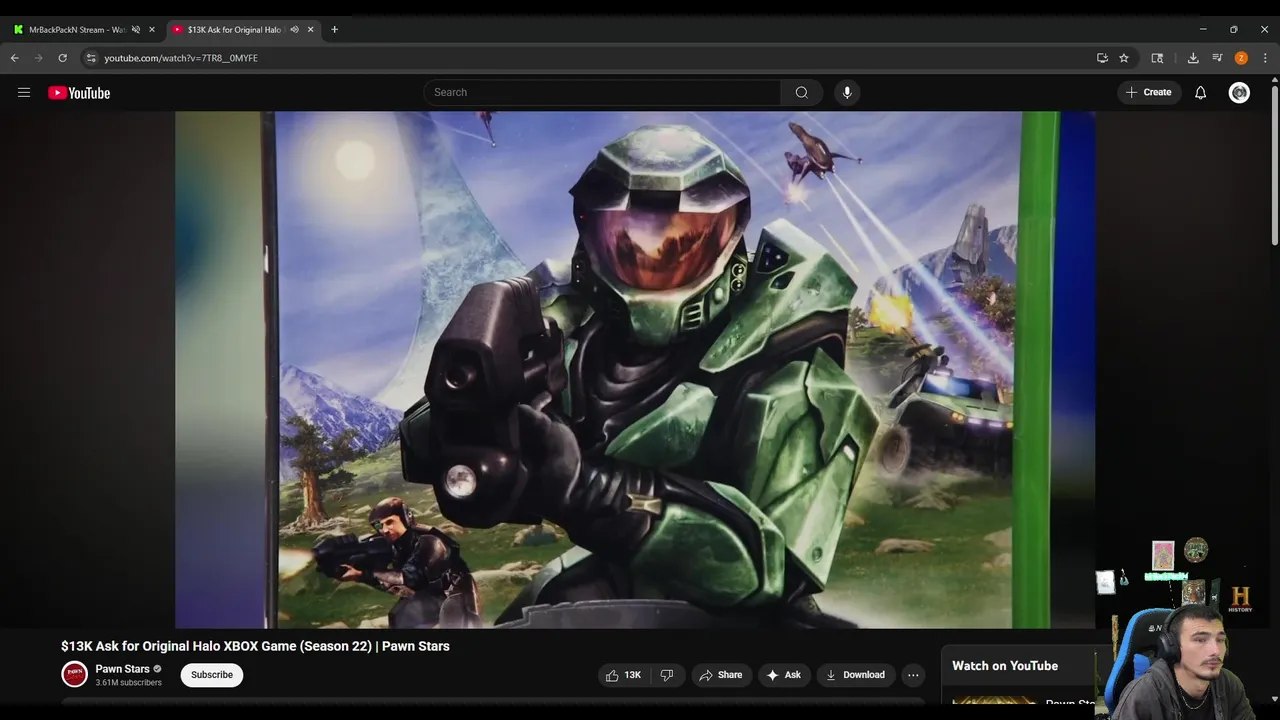Open Pawn Stars channel avatar
1280x720 pixels.
75,674
